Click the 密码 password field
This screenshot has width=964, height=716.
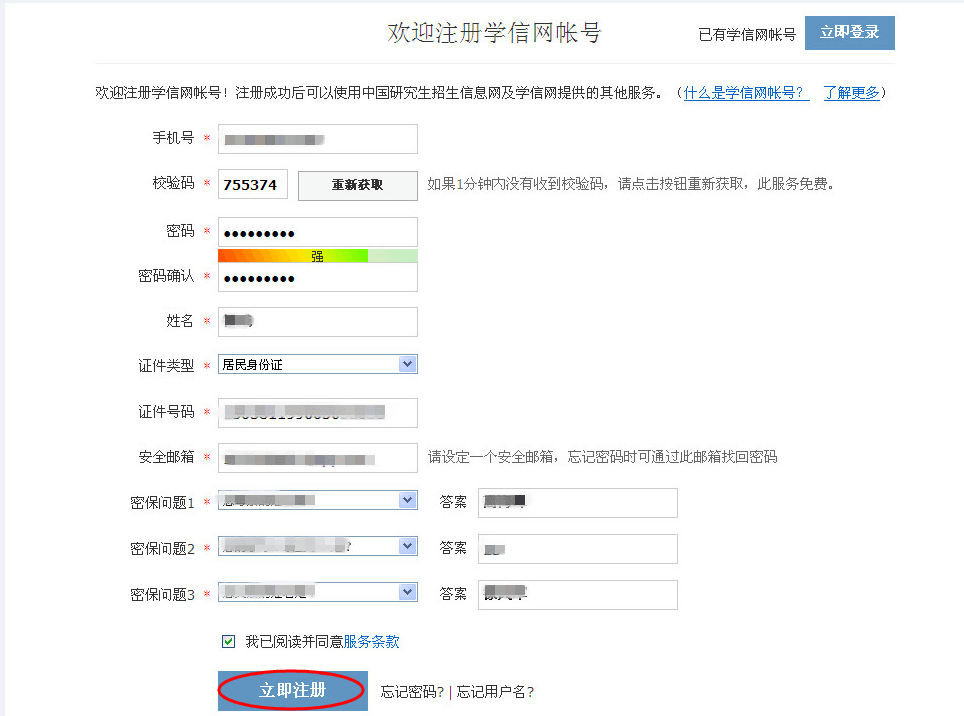(x=317, y=232)
